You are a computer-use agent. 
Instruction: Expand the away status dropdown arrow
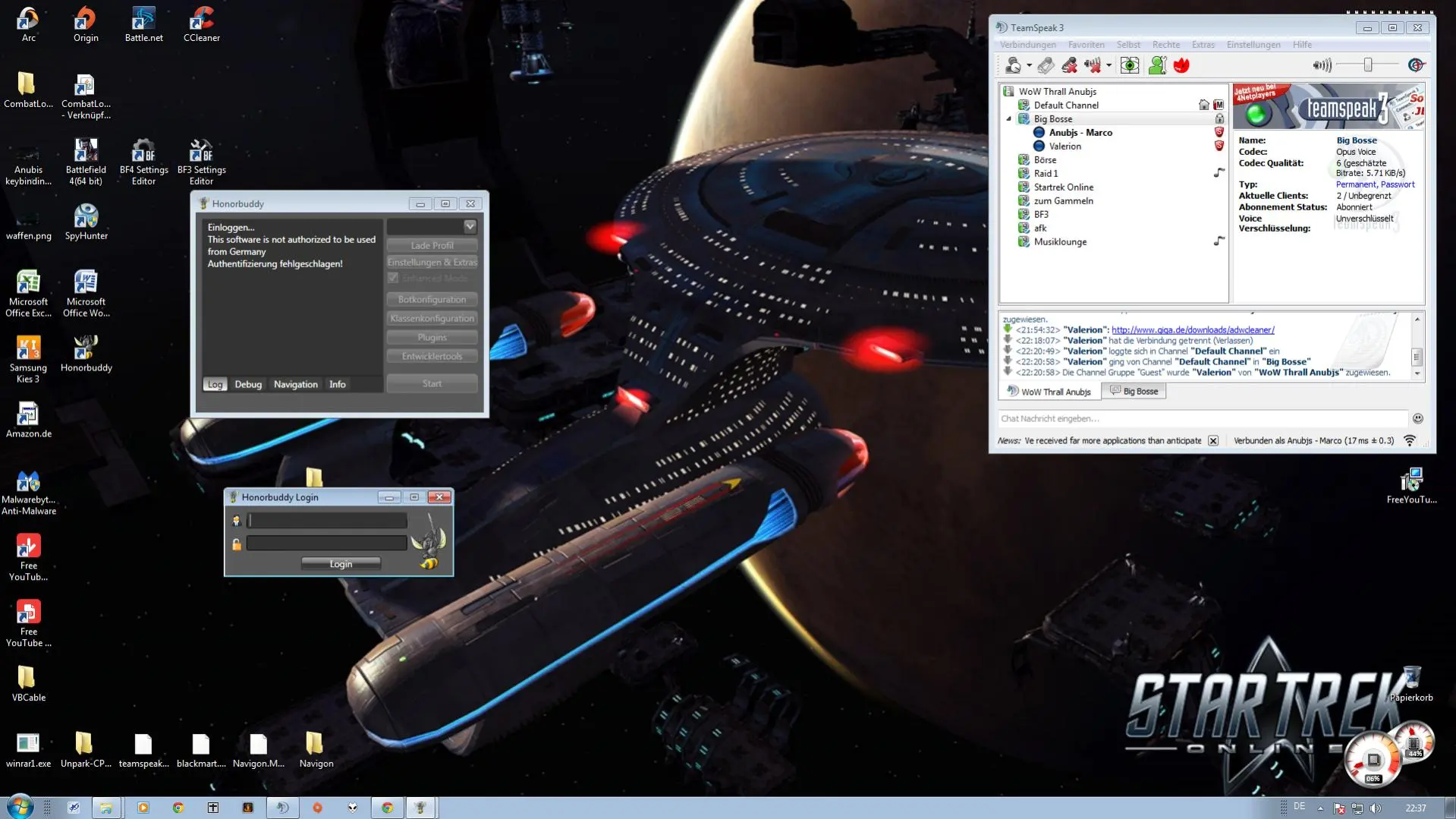[1029, 66]
